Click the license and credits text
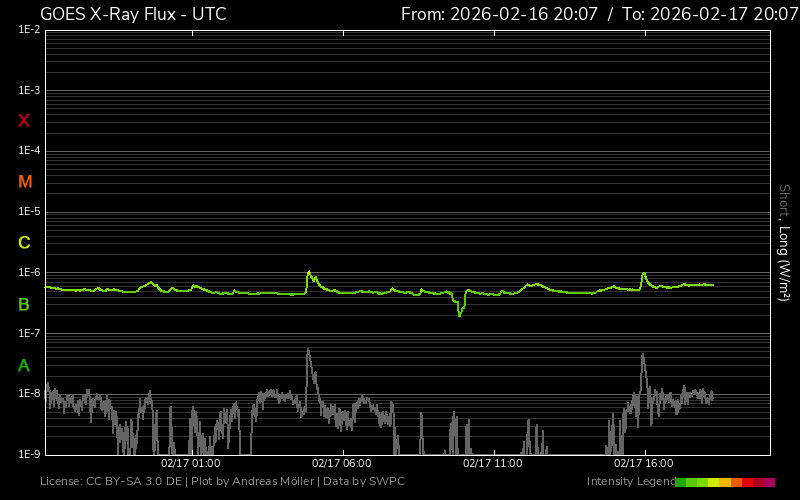This screenshot has height=500, width=800. pos(222,482)
